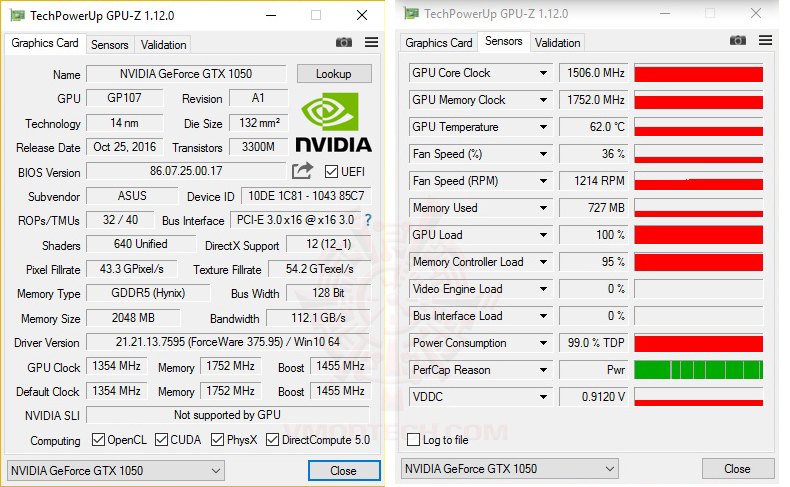Image resolution: width=790 pixels, height=487 pixels.
Task: Open the Memory Used sensor dropdown
Action: [x=543, y=208]
